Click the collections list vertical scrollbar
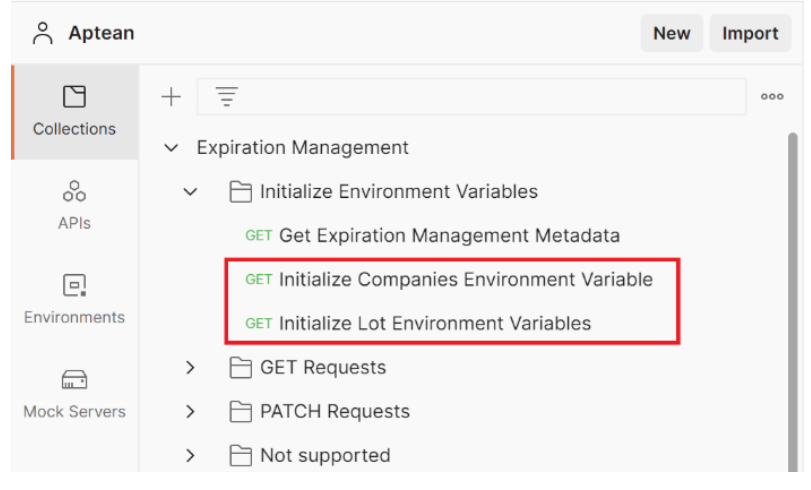Image resolution: width=811 pixels, height=490 pixels. (794, 300)
